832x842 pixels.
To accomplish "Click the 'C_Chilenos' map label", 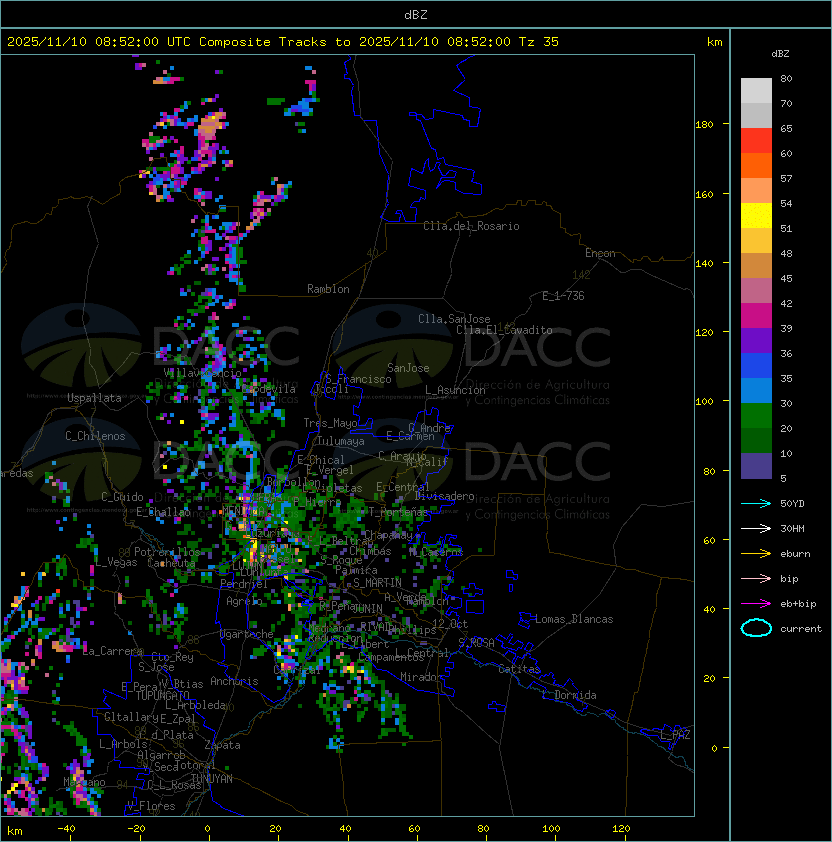I will pyautogui.click(x=95, y=436).
